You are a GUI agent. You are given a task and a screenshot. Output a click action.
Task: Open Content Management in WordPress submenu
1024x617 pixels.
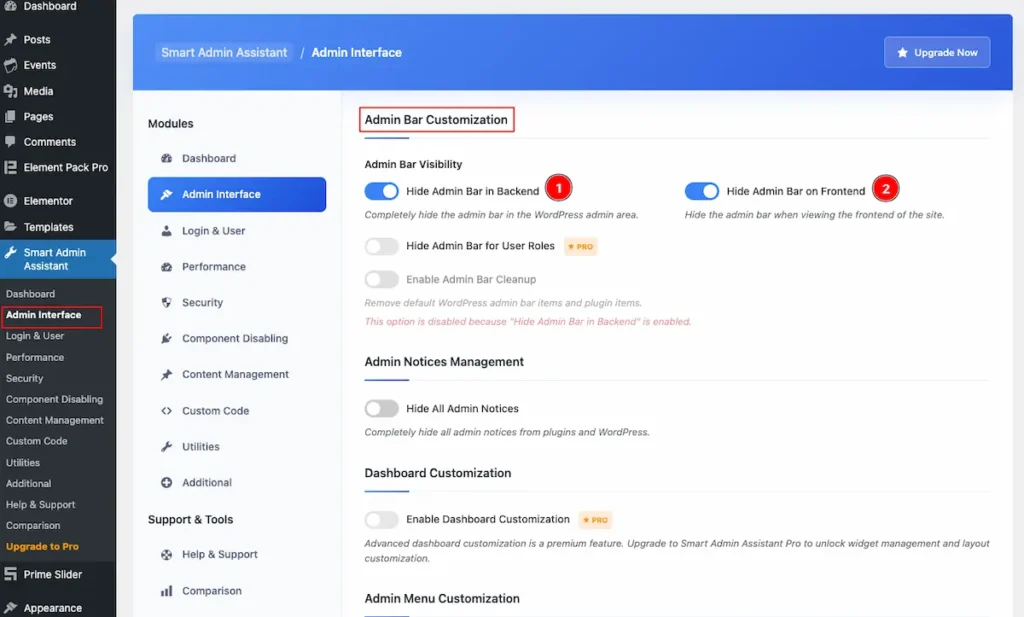55,420
